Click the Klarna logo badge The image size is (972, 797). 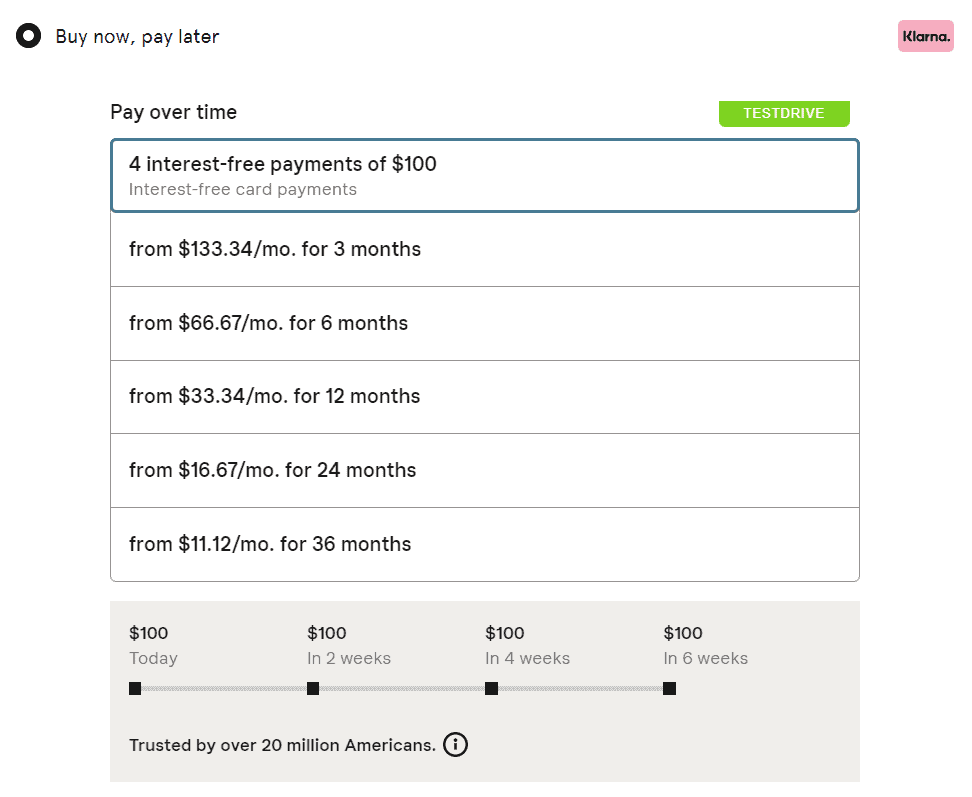925,37
